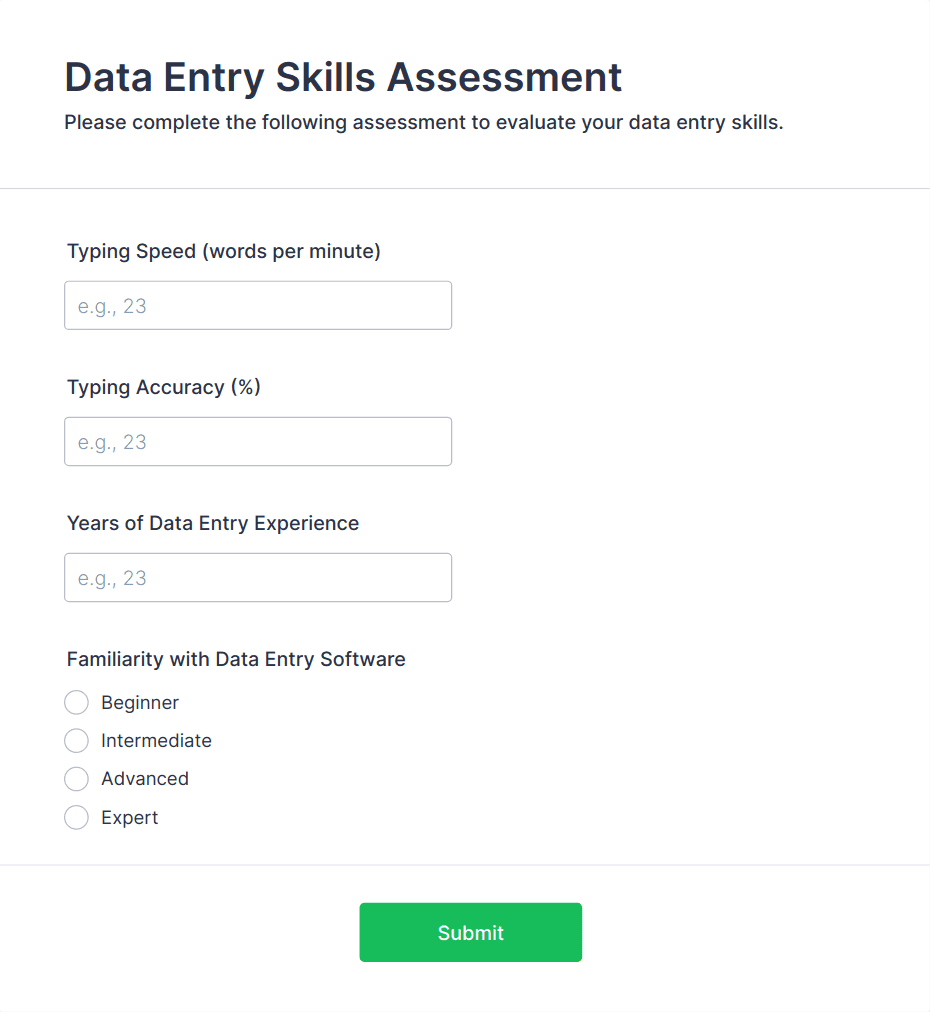Click the 'e.g., 23' placeholder under Typing Speed
The image size is (930, 1012).
(x=111, y=305)
